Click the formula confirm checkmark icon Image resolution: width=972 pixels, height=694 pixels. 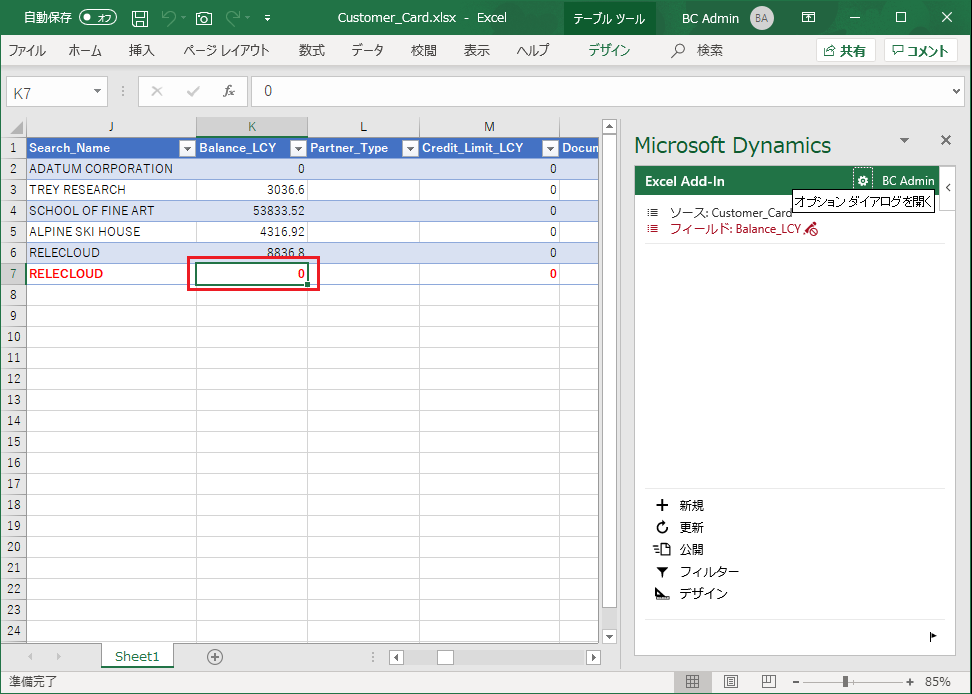pyautogui.click(x=193, y=92)
